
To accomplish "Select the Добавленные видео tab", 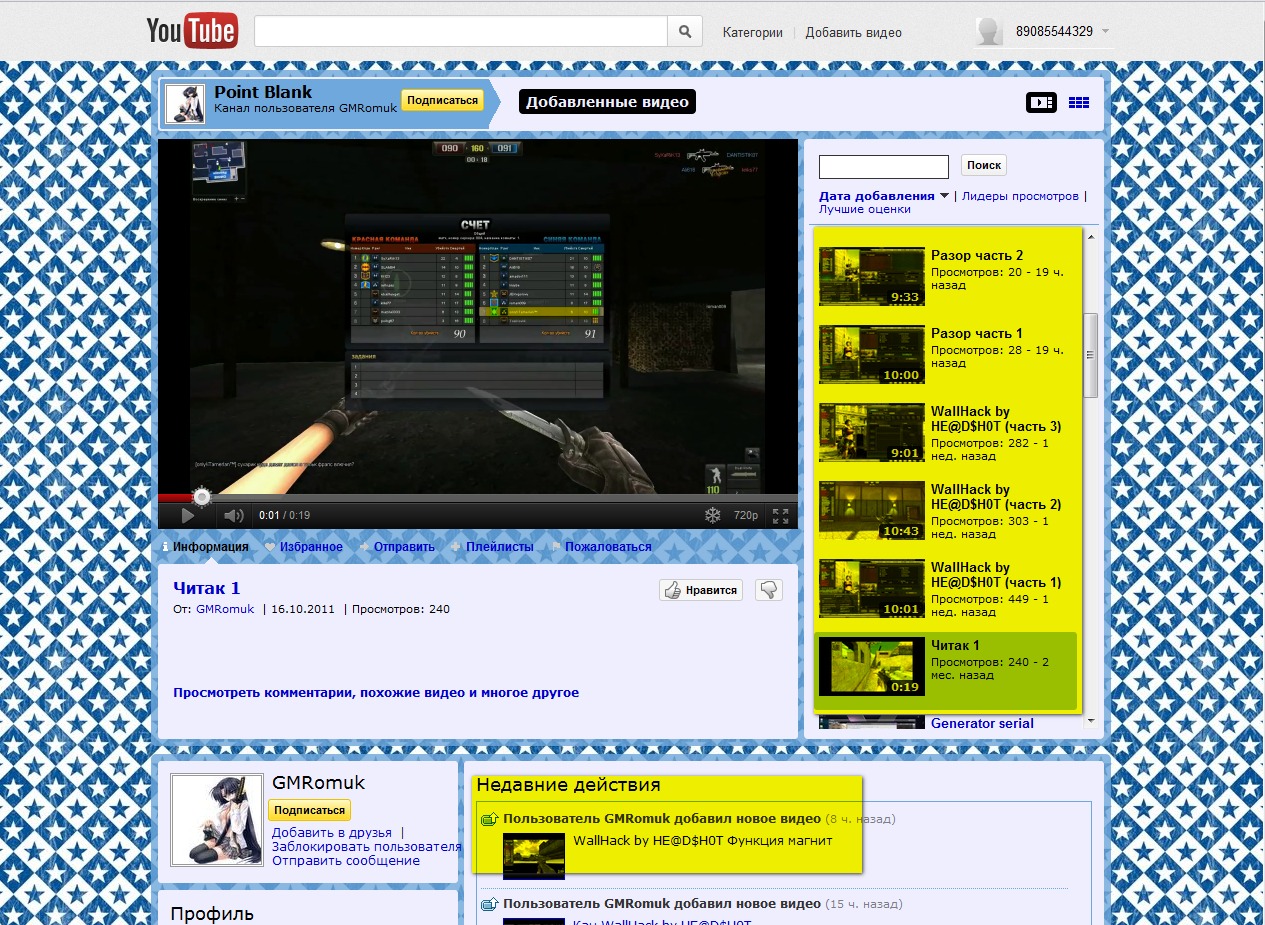I will click(607, 102).
